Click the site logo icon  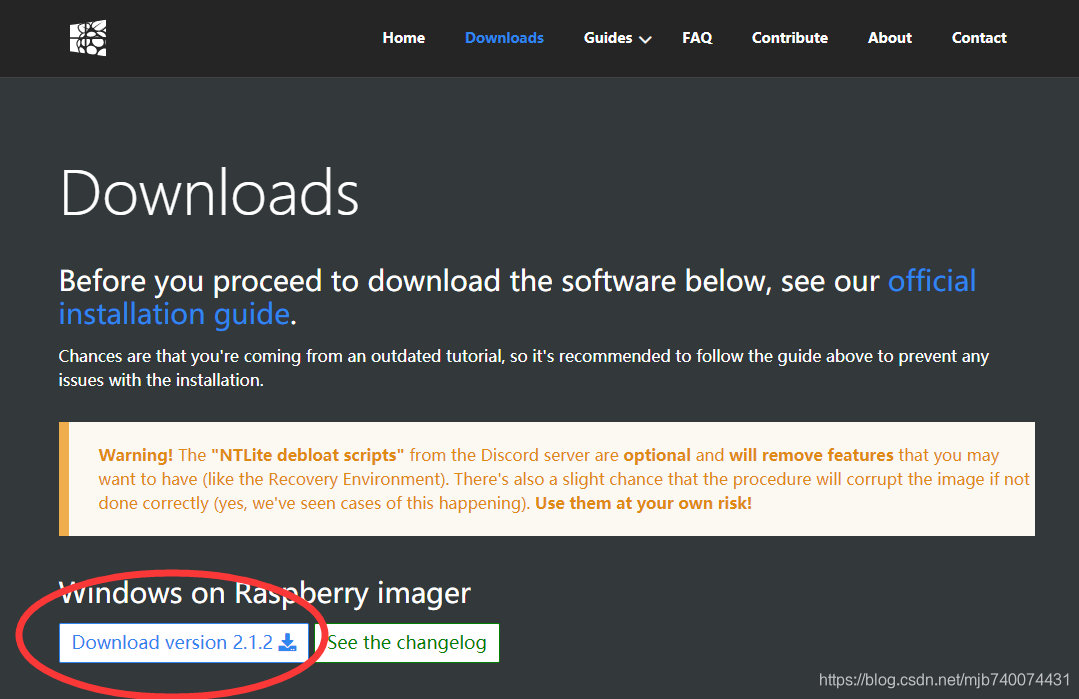88,38
